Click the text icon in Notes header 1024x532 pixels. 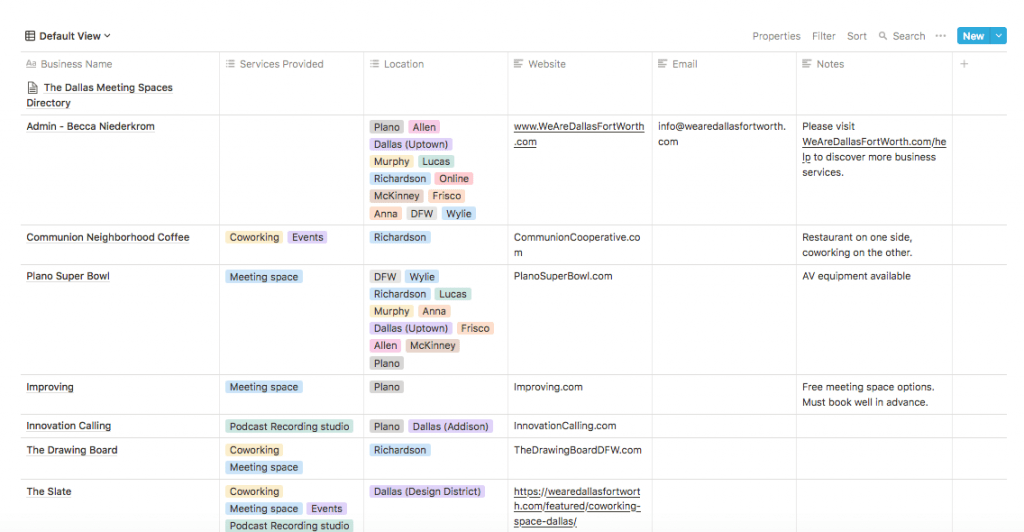point(807,64)
